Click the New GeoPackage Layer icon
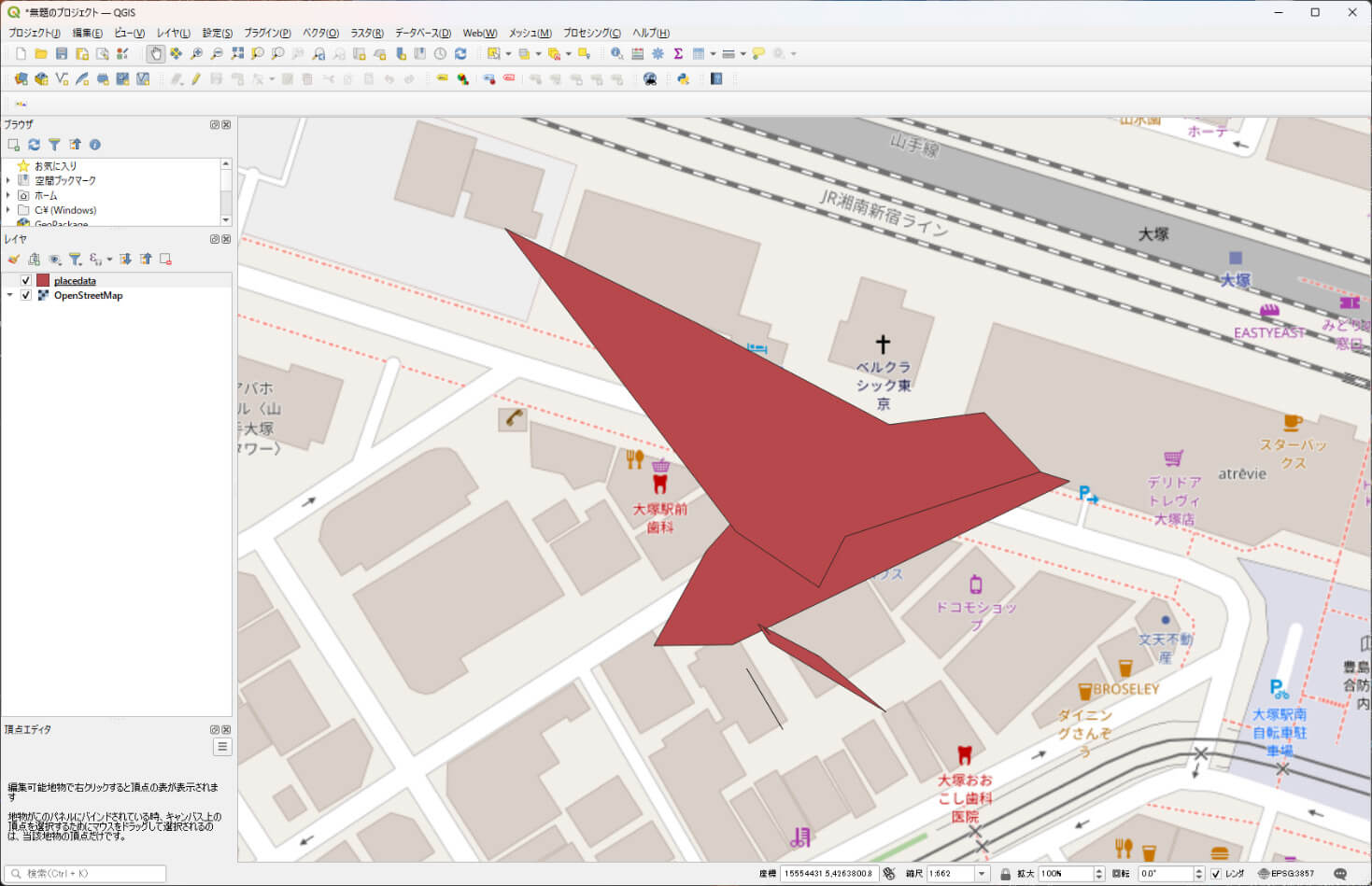This screenshot has height=886, width=1372. click(x=41, y=79)
